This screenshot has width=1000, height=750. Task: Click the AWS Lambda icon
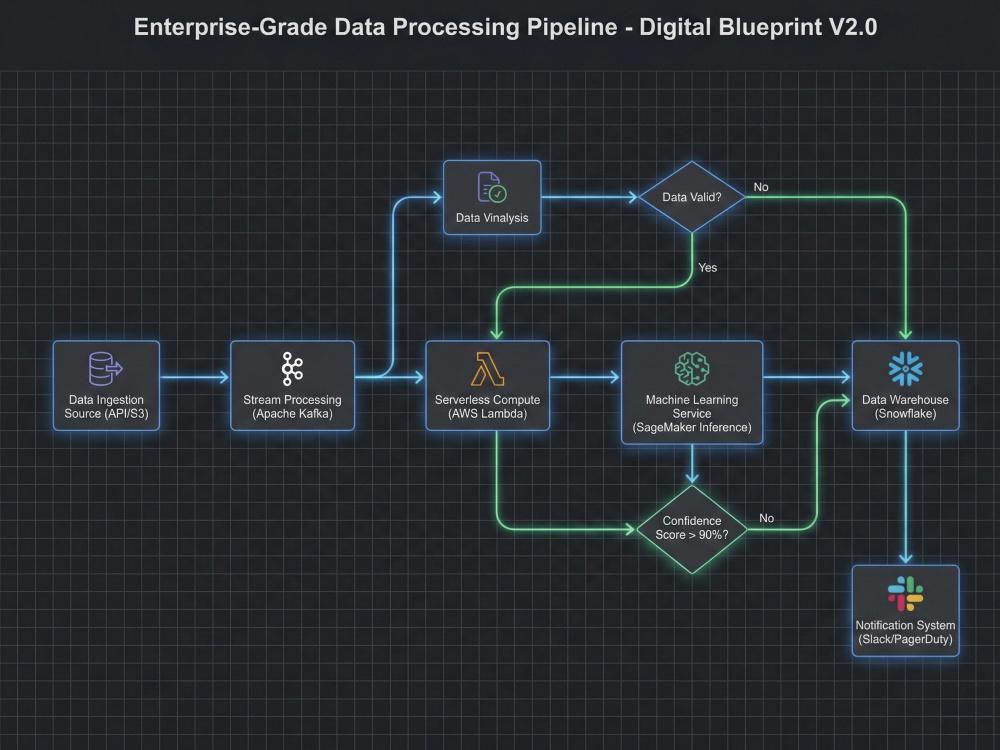pos(487,369)
